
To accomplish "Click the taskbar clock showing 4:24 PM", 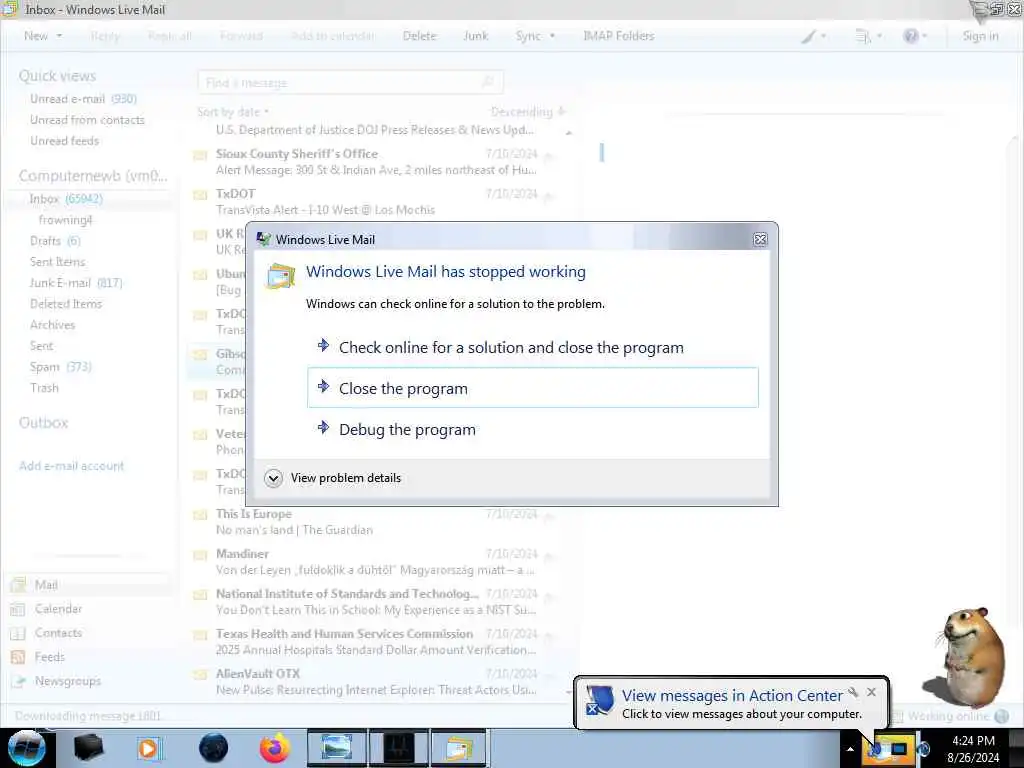I will pos(973,749).
